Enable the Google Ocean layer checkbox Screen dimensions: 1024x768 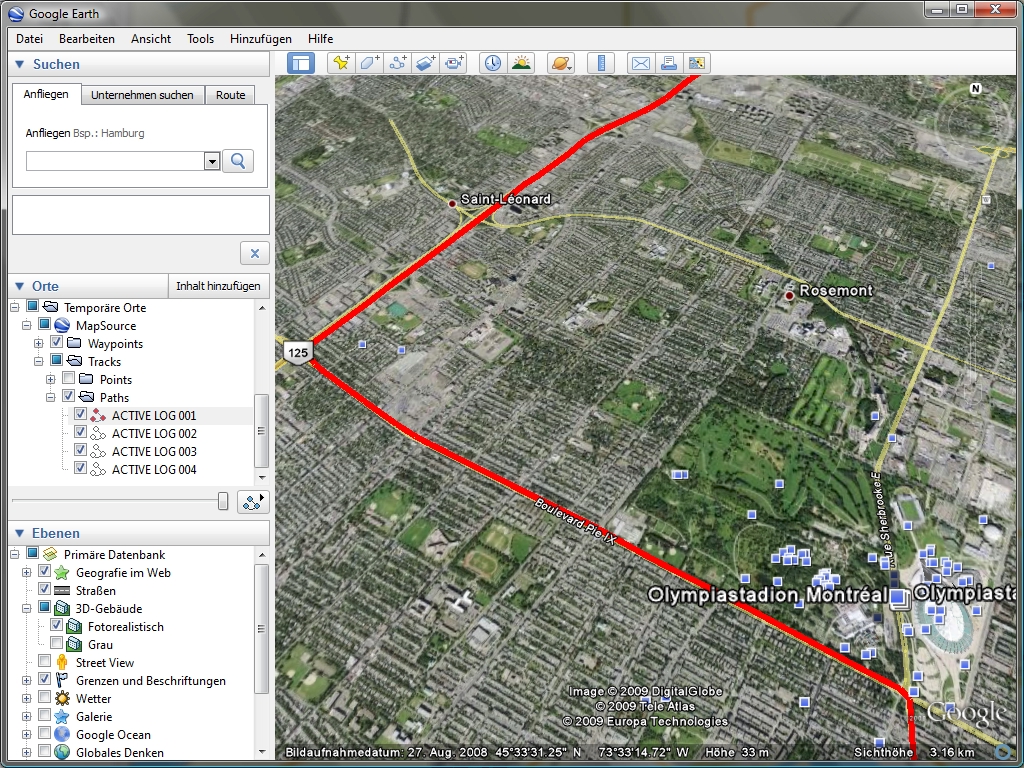44,733
